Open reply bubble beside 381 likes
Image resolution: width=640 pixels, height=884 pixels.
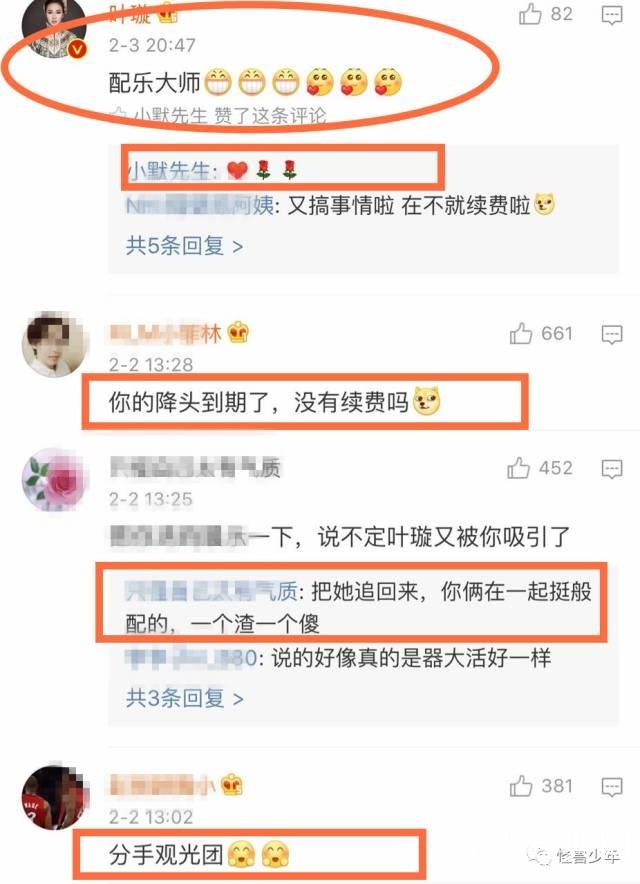click(x=612, y=787)
